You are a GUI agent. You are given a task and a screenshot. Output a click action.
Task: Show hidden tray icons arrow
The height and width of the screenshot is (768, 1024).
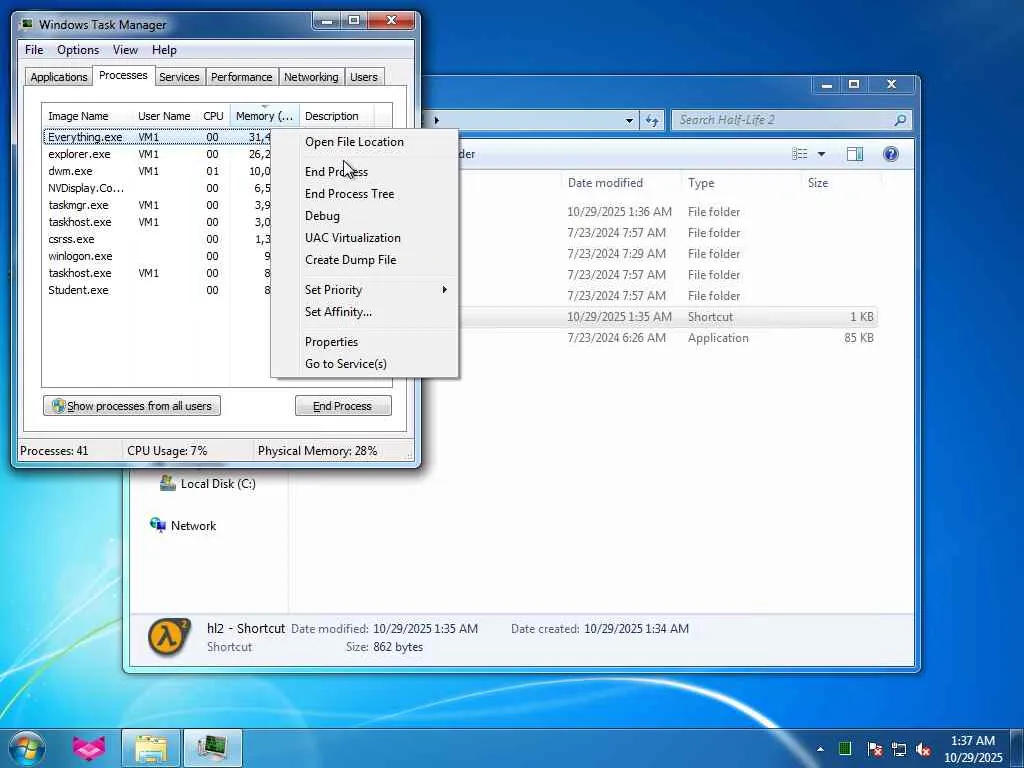point(820,749)
